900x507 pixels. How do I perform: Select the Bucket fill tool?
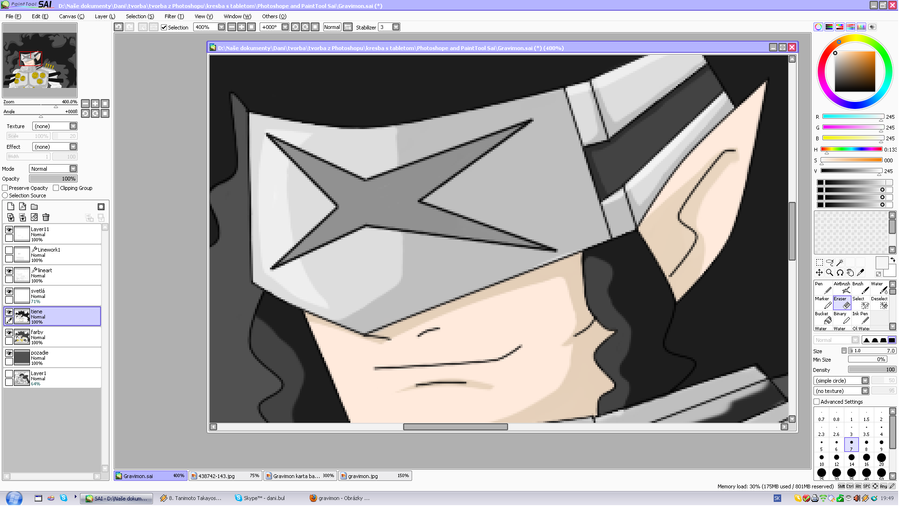click(822, 318)
